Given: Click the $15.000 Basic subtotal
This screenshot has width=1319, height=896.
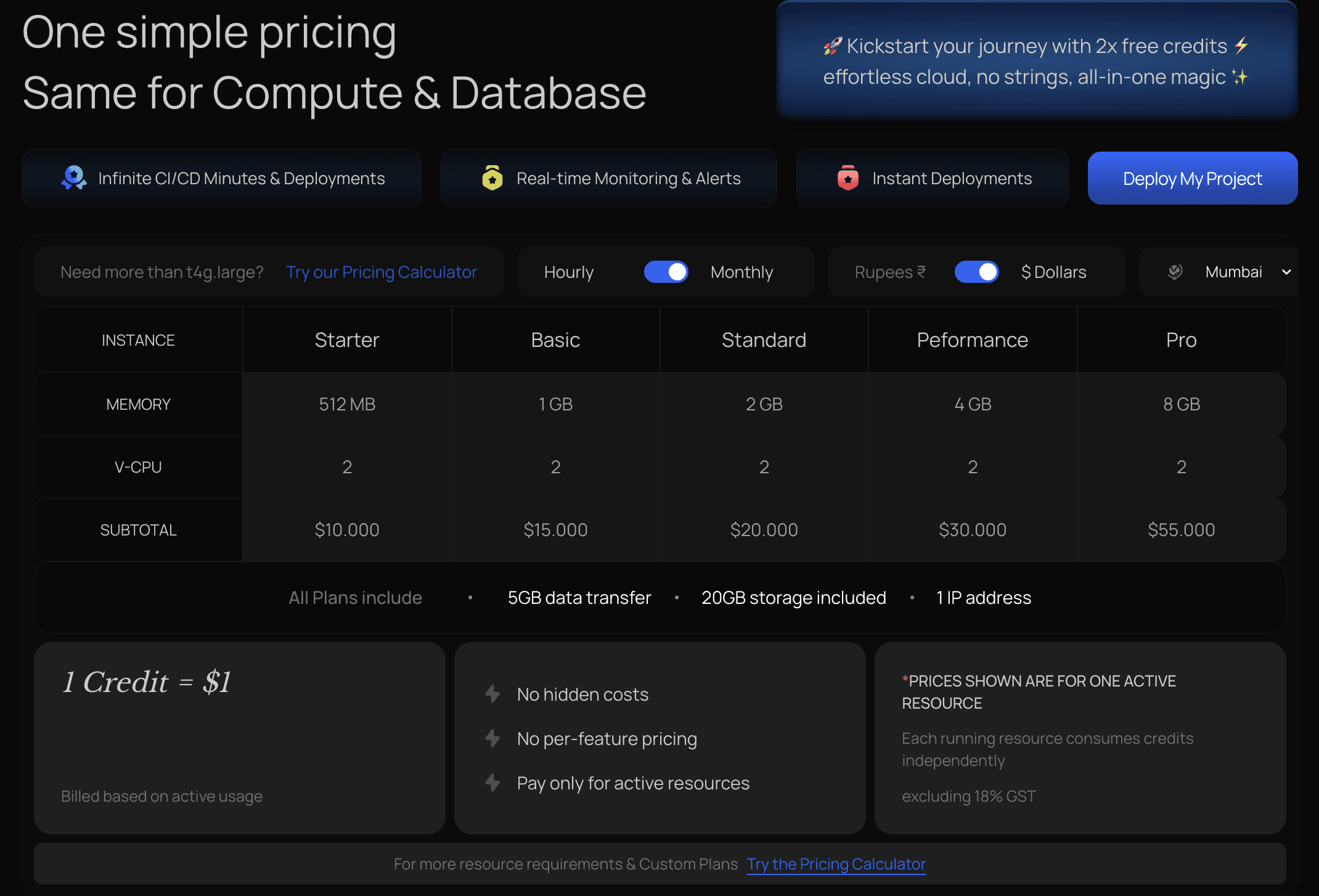Looking at the screenshot, I should coord(555,530).
